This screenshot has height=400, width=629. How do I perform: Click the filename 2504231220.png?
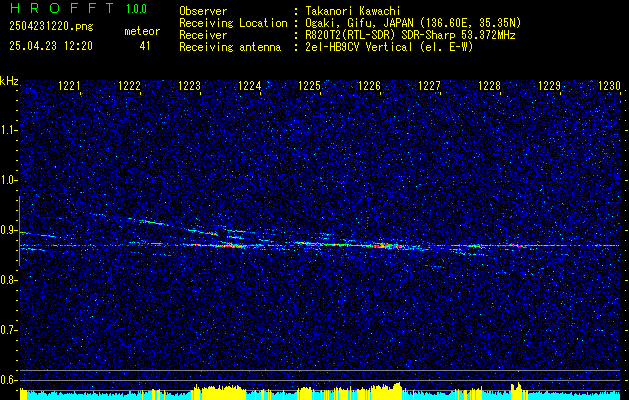point(51,27)
